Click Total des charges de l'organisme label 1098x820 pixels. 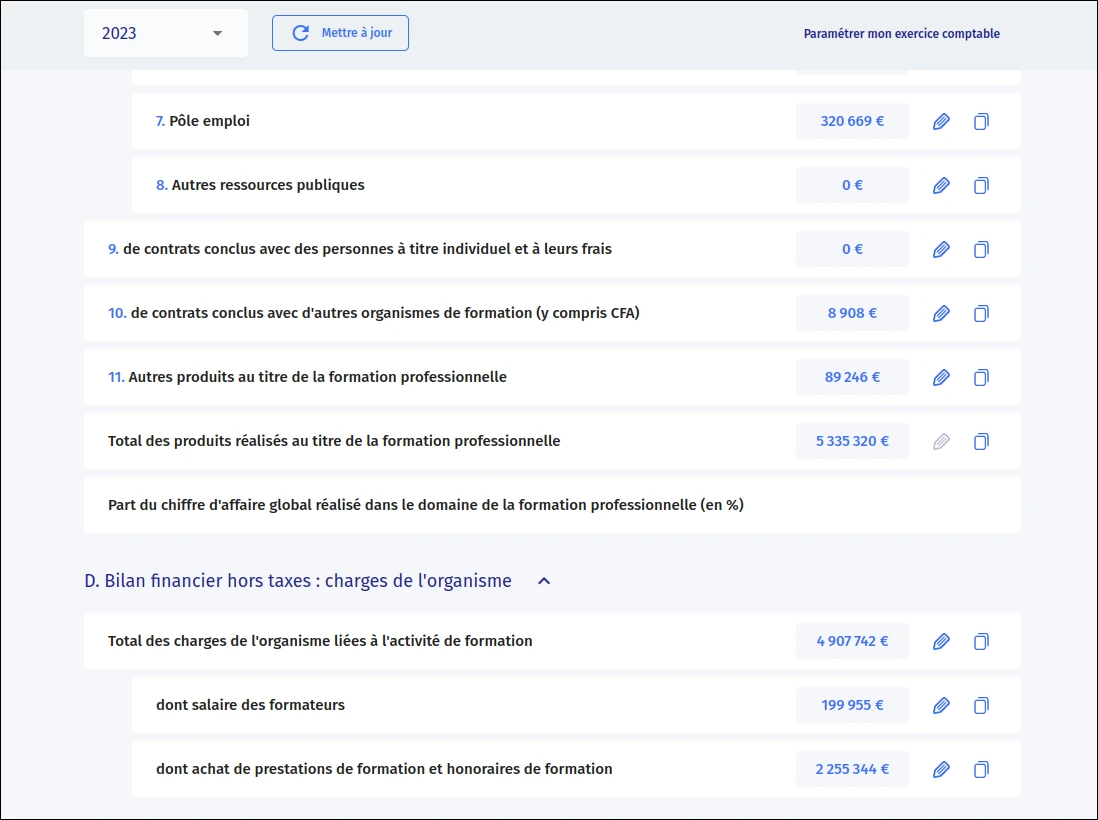coord(320,641)
